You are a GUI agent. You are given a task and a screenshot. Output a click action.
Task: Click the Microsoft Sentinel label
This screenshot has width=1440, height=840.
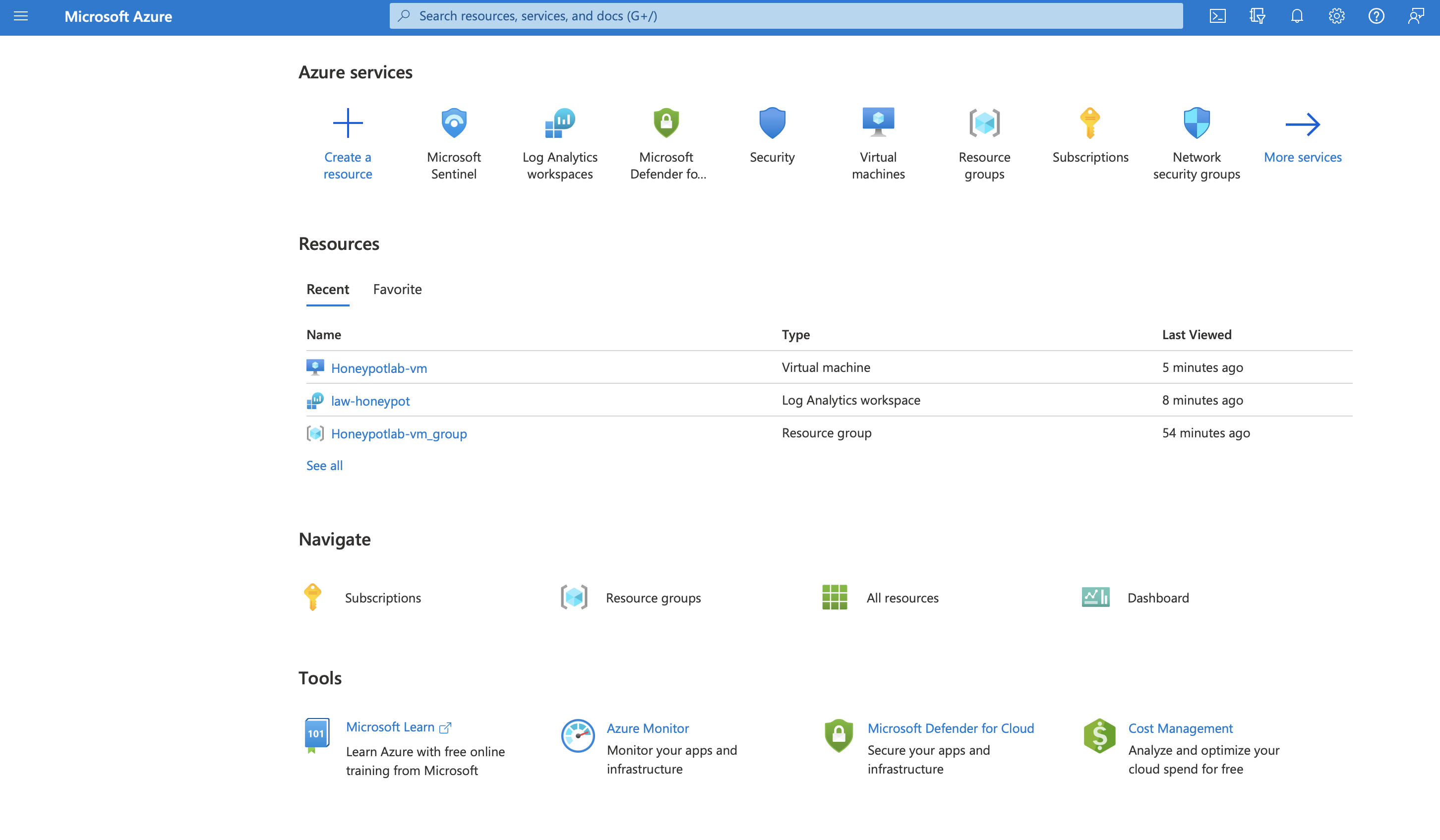tap(454, 165)
